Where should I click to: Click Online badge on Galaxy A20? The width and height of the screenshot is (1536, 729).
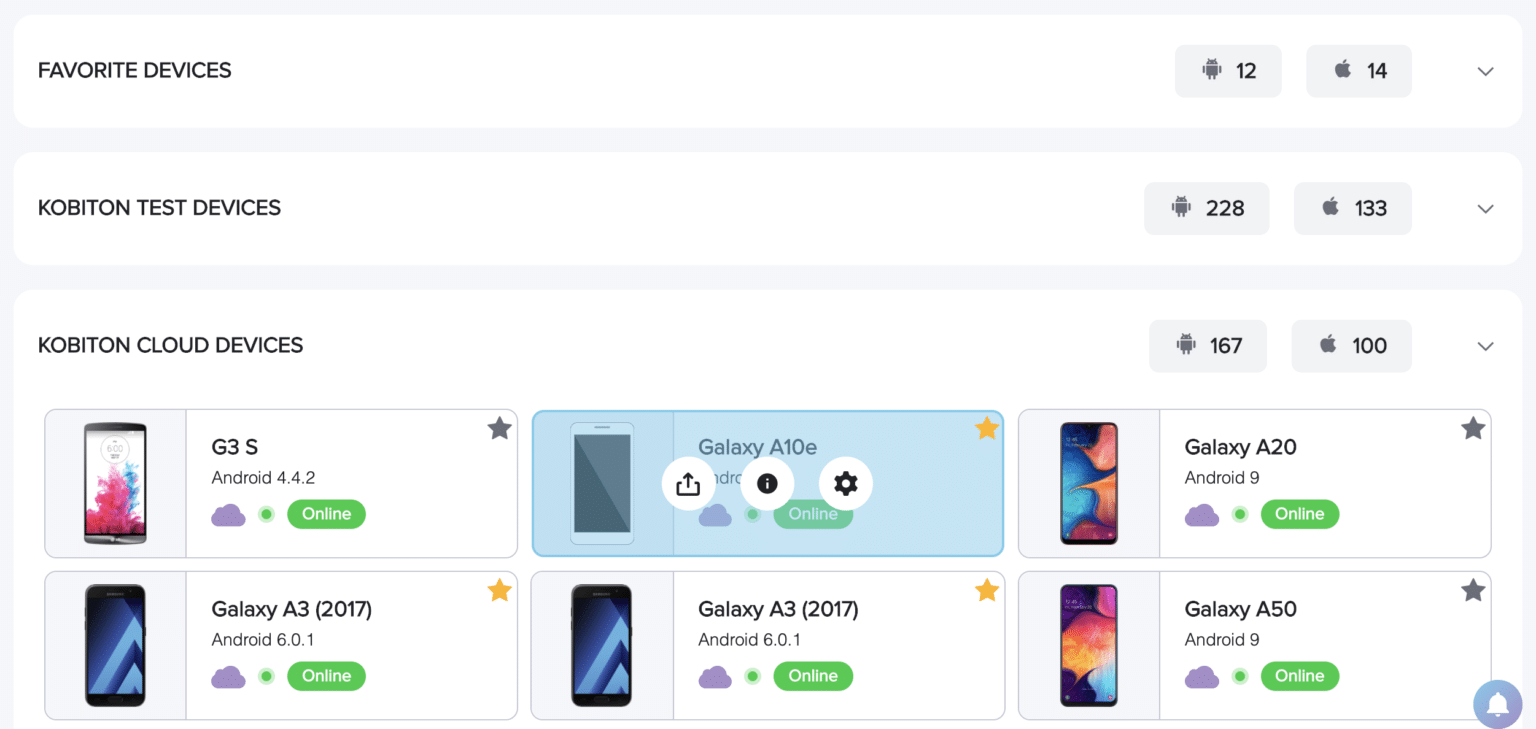coord(1299,514)
